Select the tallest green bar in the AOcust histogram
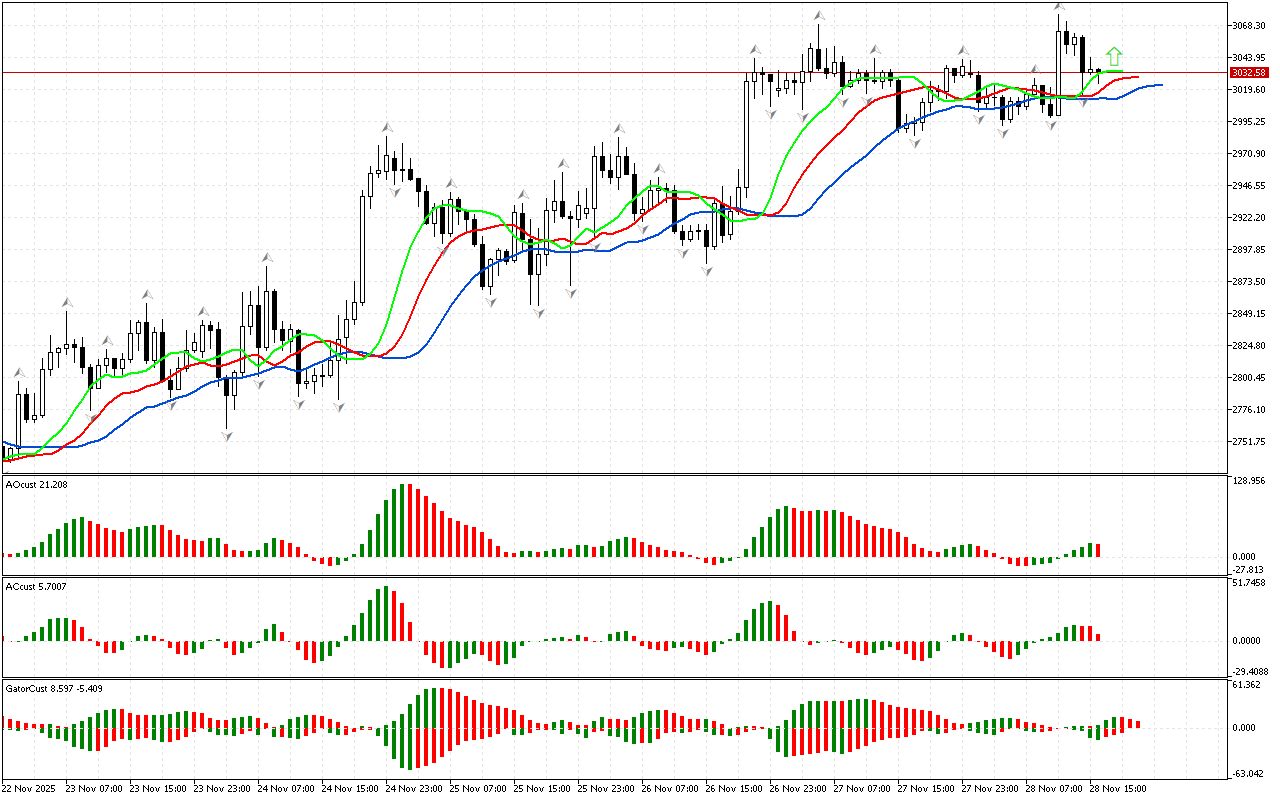This screenshot has height=800, width=1280. pyautogui.click(x=403, y=520)
